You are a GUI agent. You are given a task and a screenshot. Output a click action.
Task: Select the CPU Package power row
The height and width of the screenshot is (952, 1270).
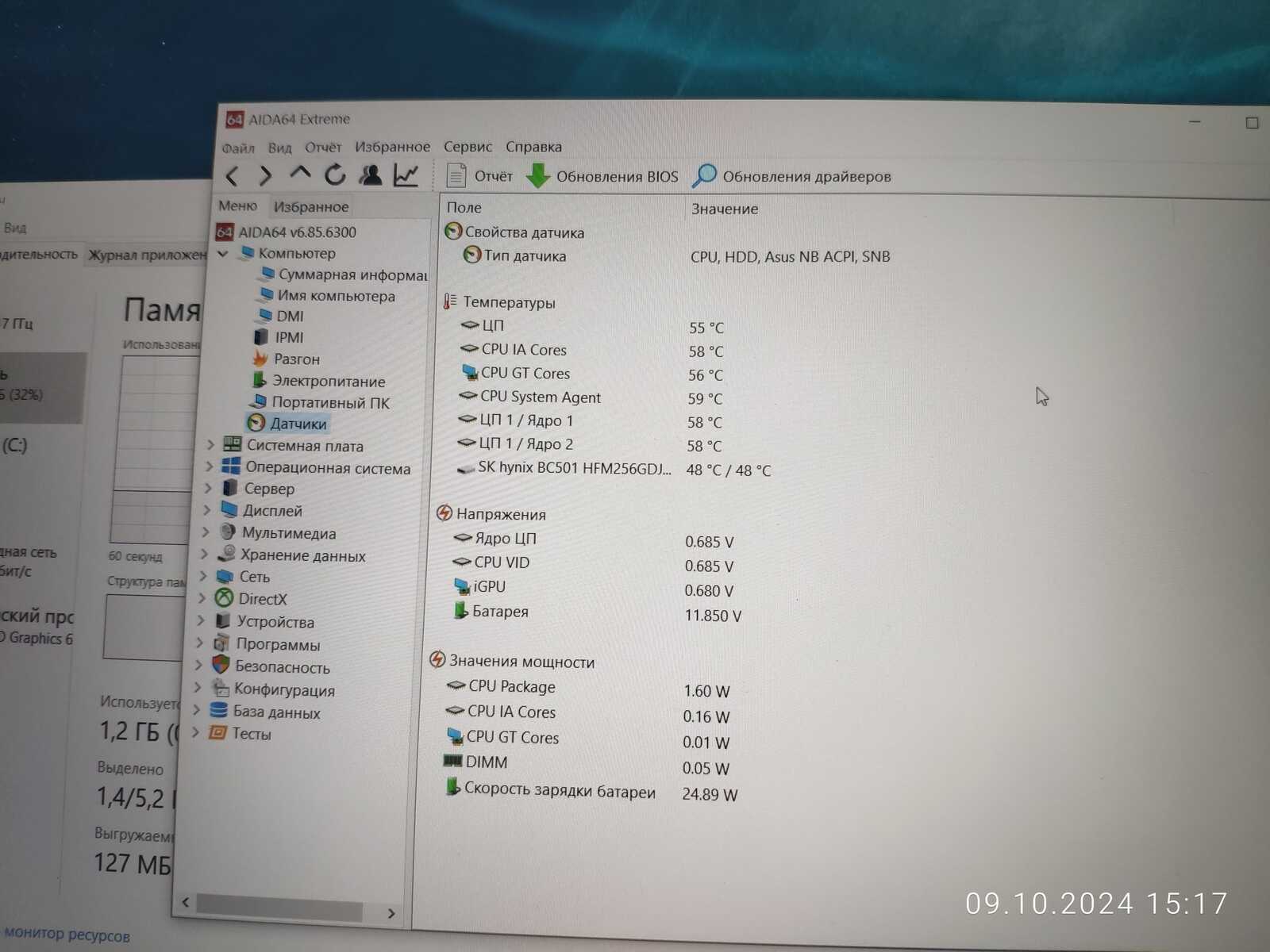(588, 689)
